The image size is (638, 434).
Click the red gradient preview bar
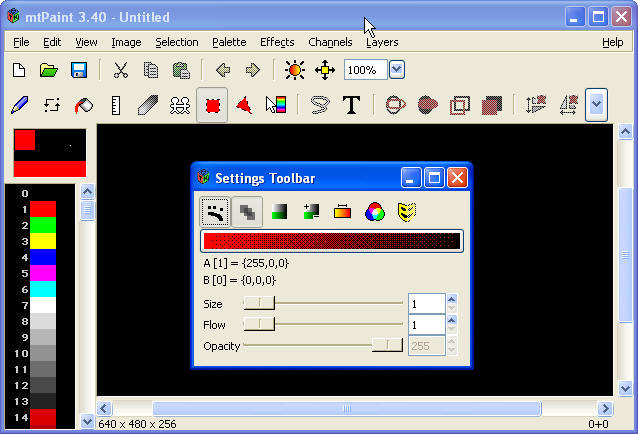click(332, 241)
